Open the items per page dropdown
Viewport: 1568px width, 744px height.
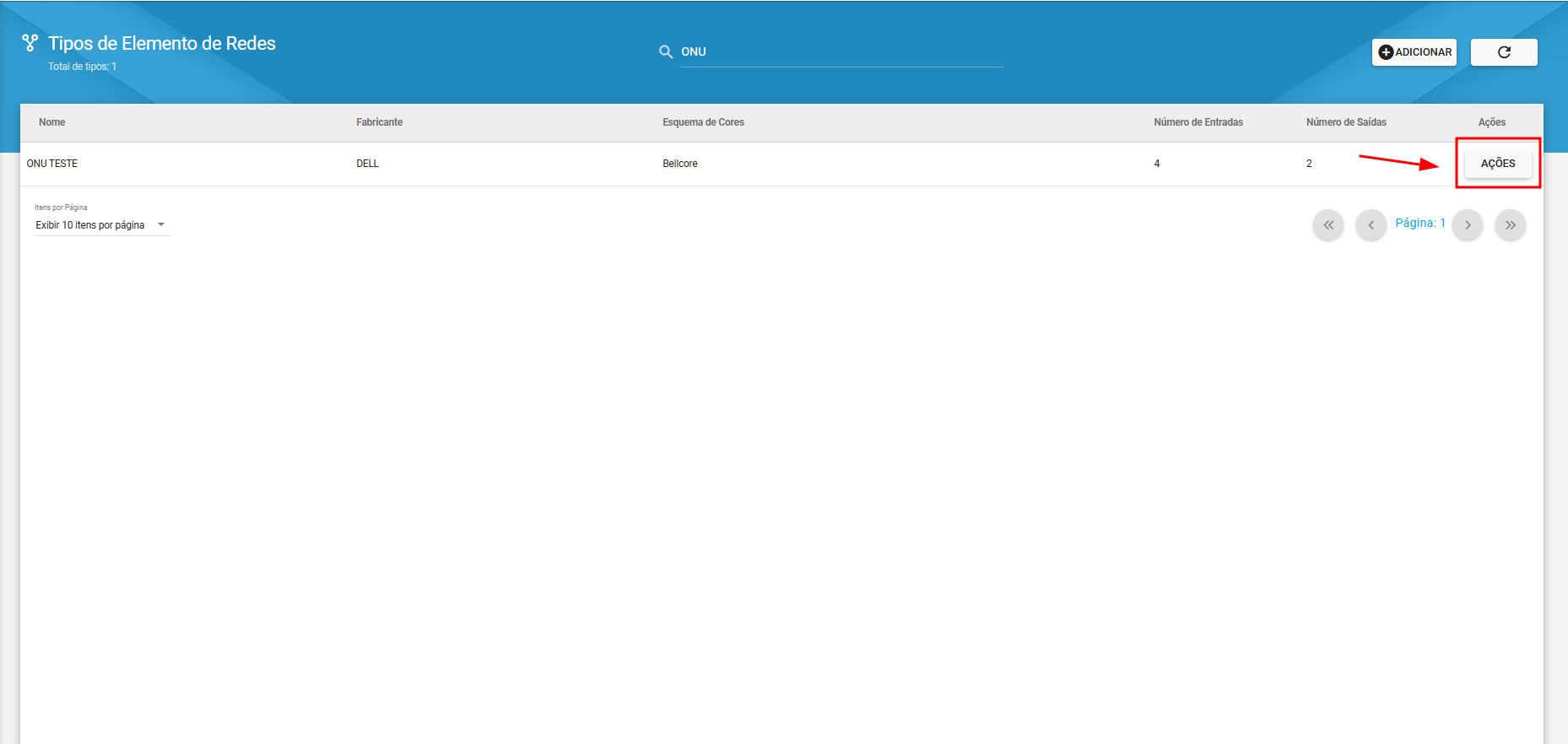pyautogui.click(x=102, y=225)
